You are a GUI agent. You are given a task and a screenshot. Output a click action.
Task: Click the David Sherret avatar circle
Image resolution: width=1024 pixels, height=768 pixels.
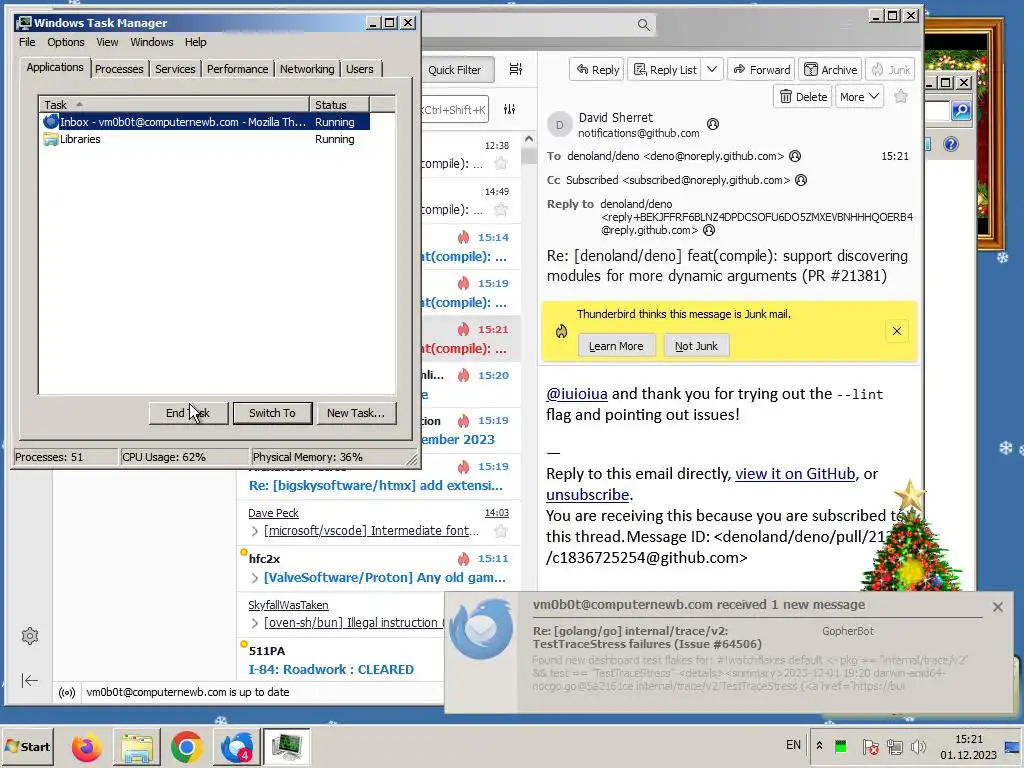[x=560, y=125]
